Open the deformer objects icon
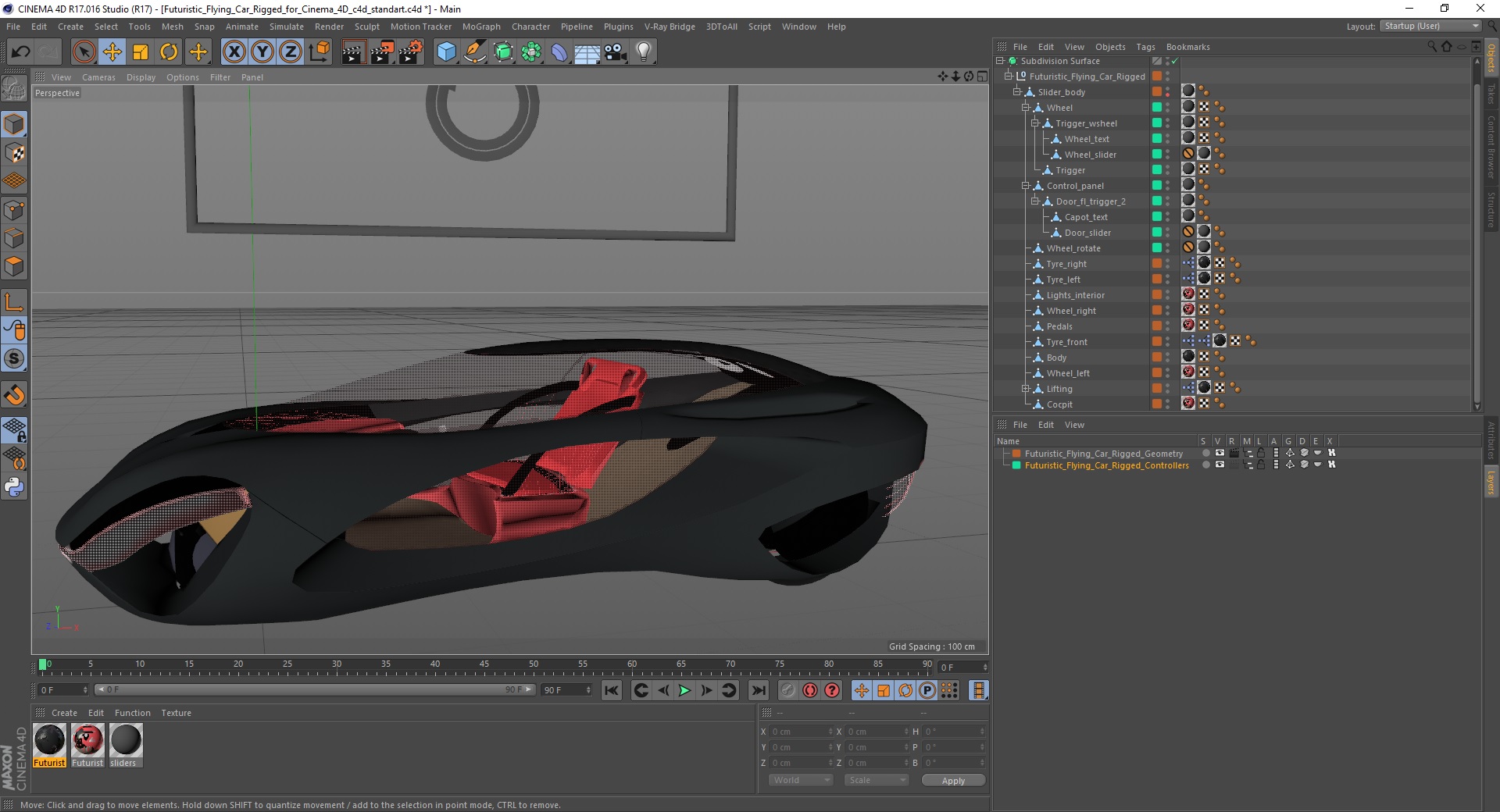Viewport: 1500px width, 812px height. tap(559, 52)
